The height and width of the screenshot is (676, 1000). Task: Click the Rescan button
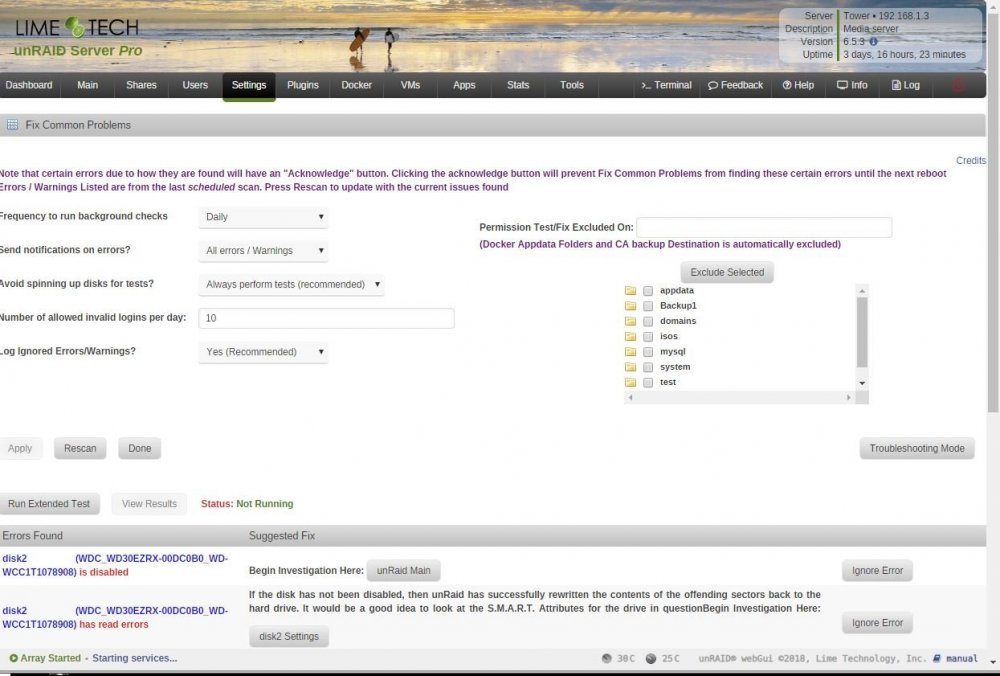tap(80, 448)
